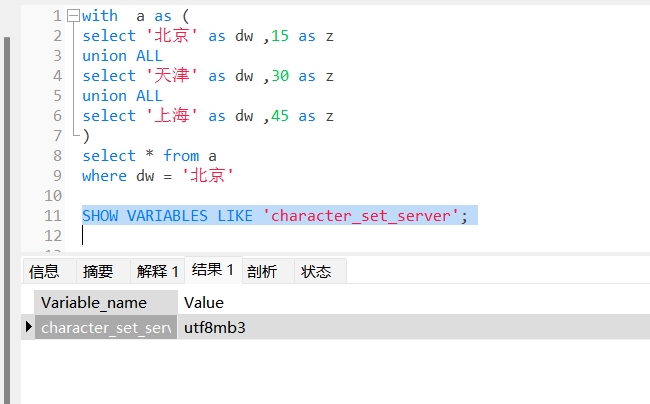Select the 结果 1 tab
Viewport: 650px width, 404px height.
point(213,270)
